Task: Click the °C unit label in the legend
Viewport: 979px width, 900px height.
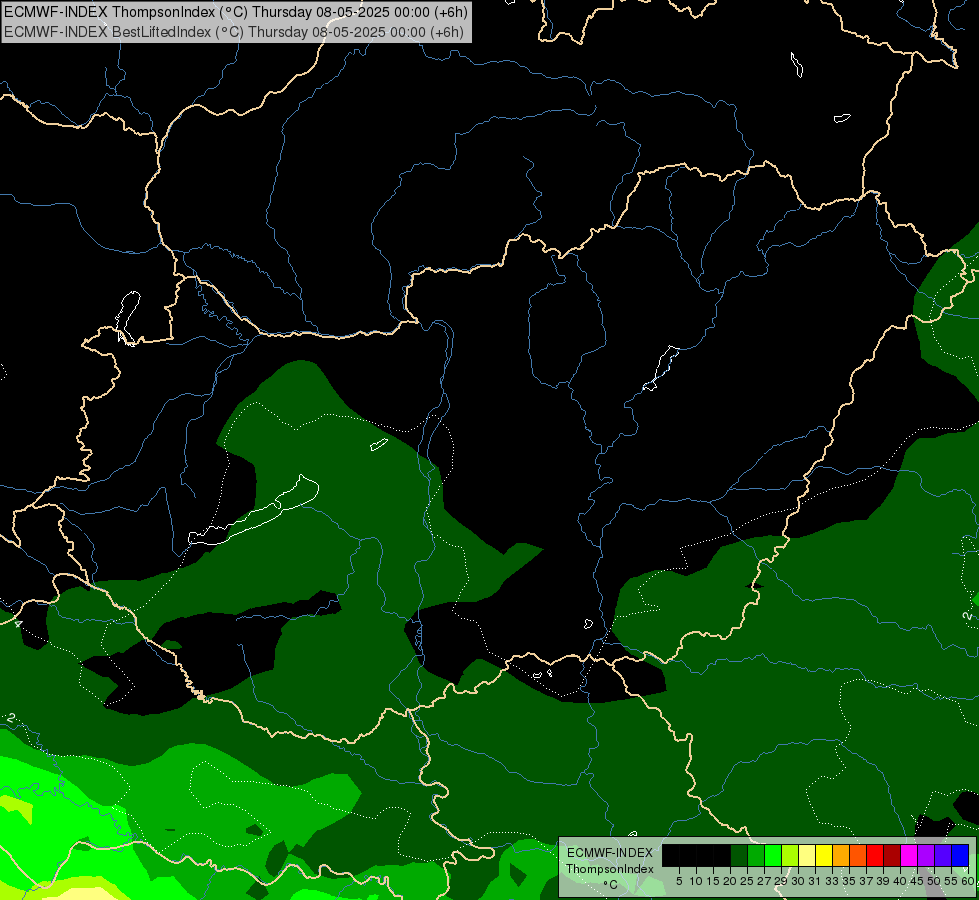Action: [x=611, y=885]
